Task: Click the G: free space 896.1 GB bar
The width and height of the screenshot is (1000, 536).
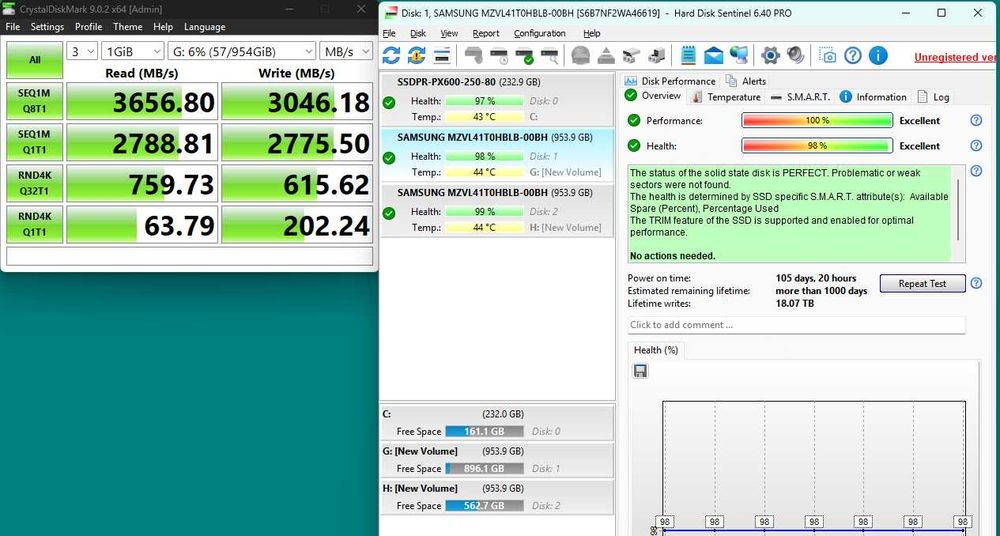Action: click(484, 468)
